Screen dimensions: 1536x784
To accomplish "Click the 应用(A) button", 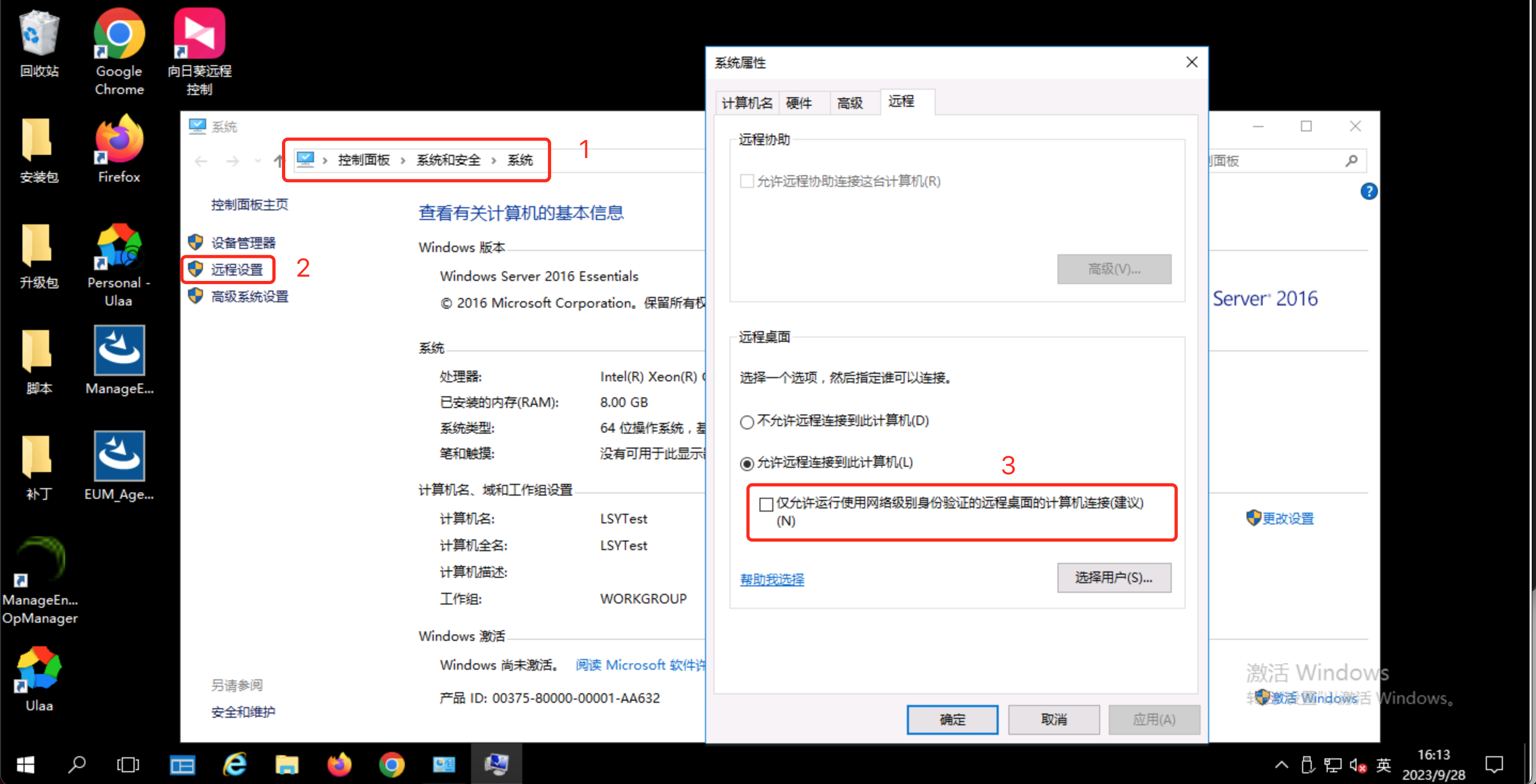I will 1154,719.
